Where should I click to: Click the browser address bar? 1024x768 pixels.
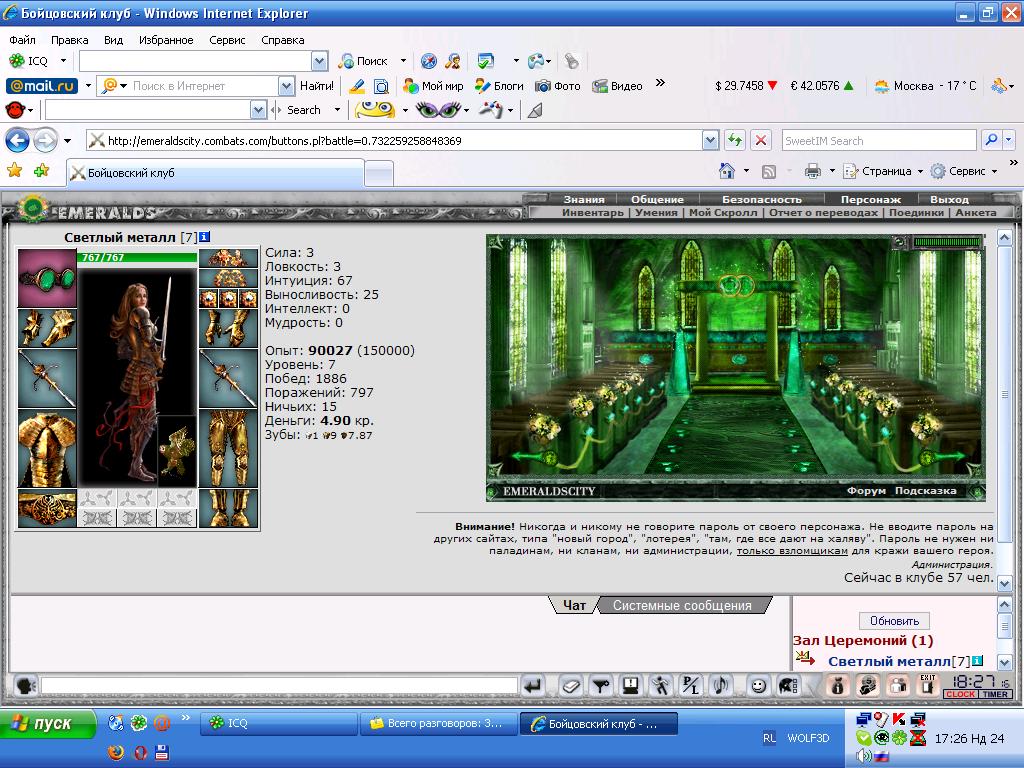[394, 140]
